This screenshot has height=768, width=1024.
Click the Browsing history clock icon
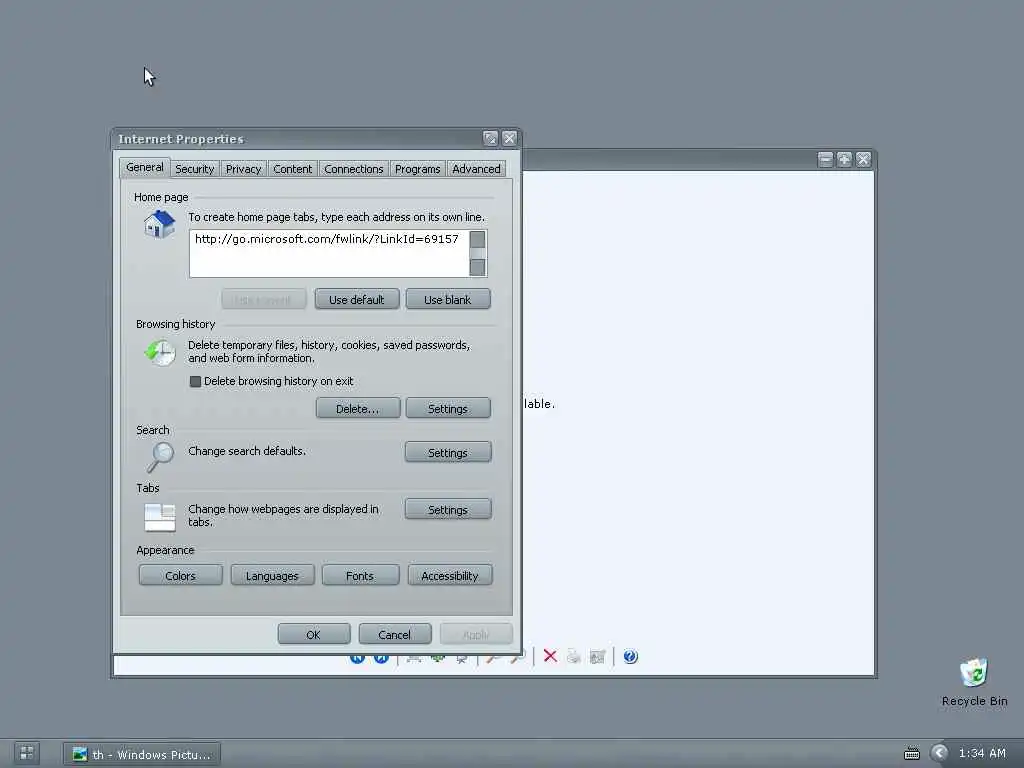160,353
